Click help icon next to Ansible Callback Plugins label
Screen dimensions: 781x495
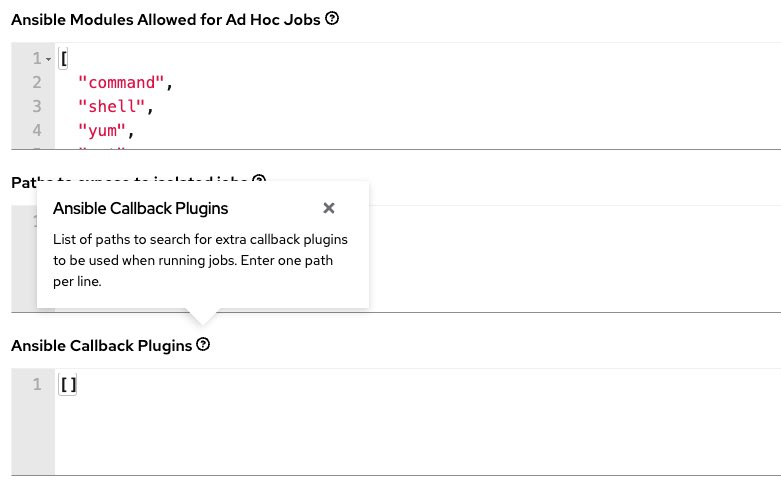203,344
